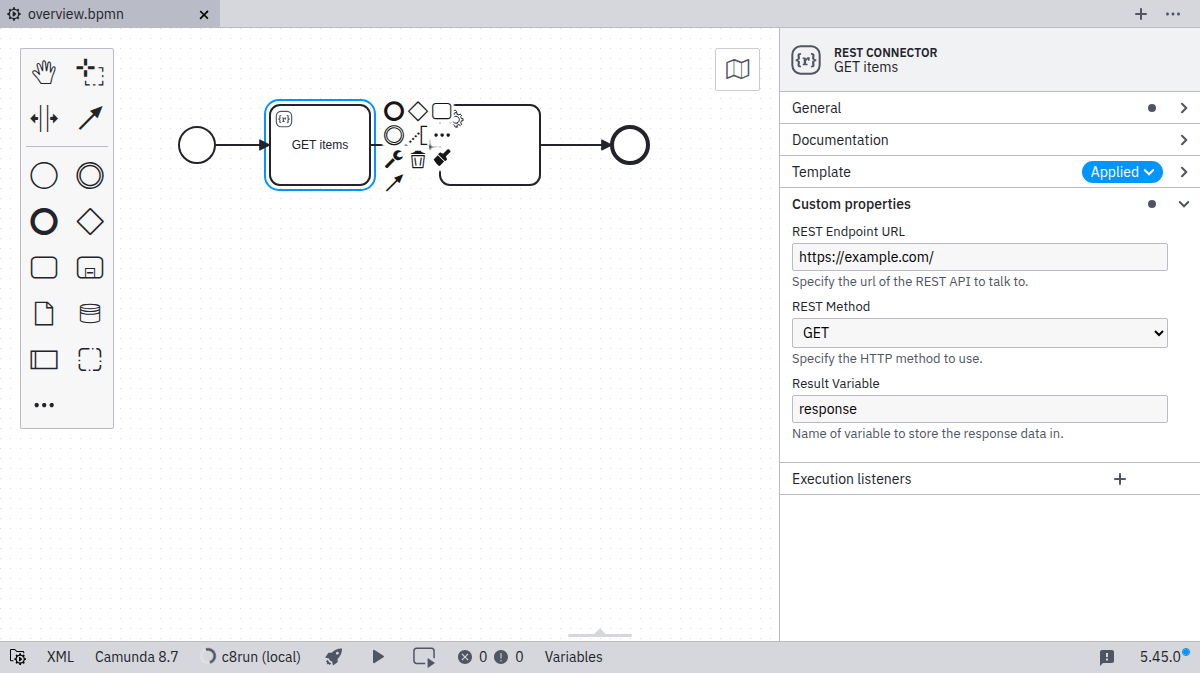
Task: Click the REST Endpoint URL field
Action: [x=979, y=257]
